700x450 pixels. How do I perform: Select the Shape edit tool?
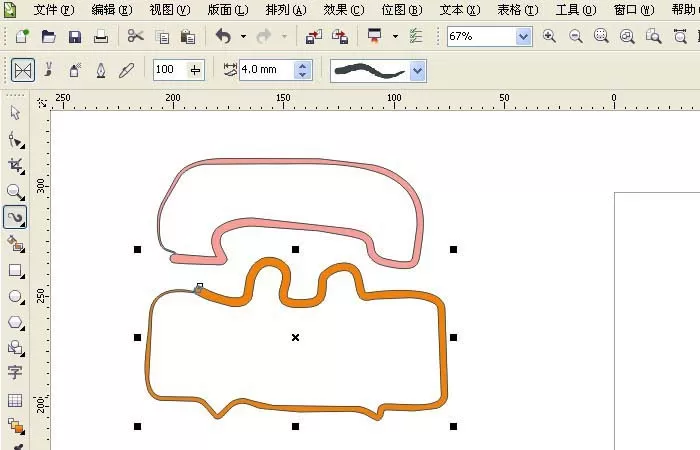16,140
